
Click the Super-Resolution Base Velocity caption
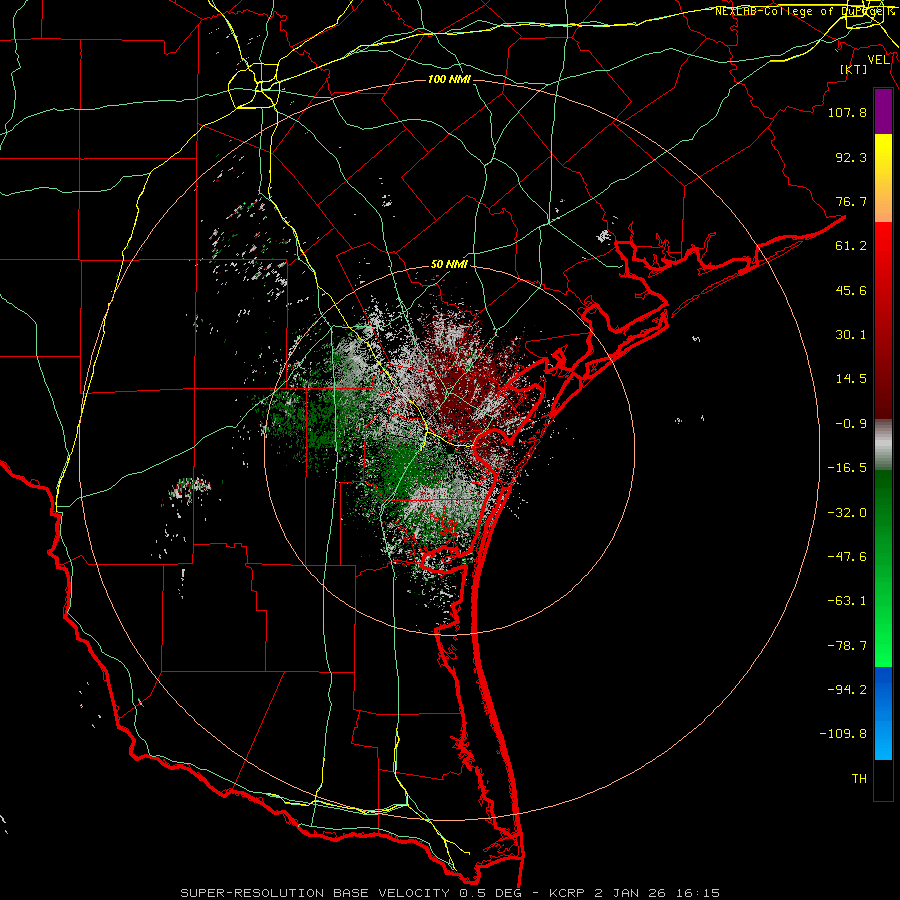(450, 893)
